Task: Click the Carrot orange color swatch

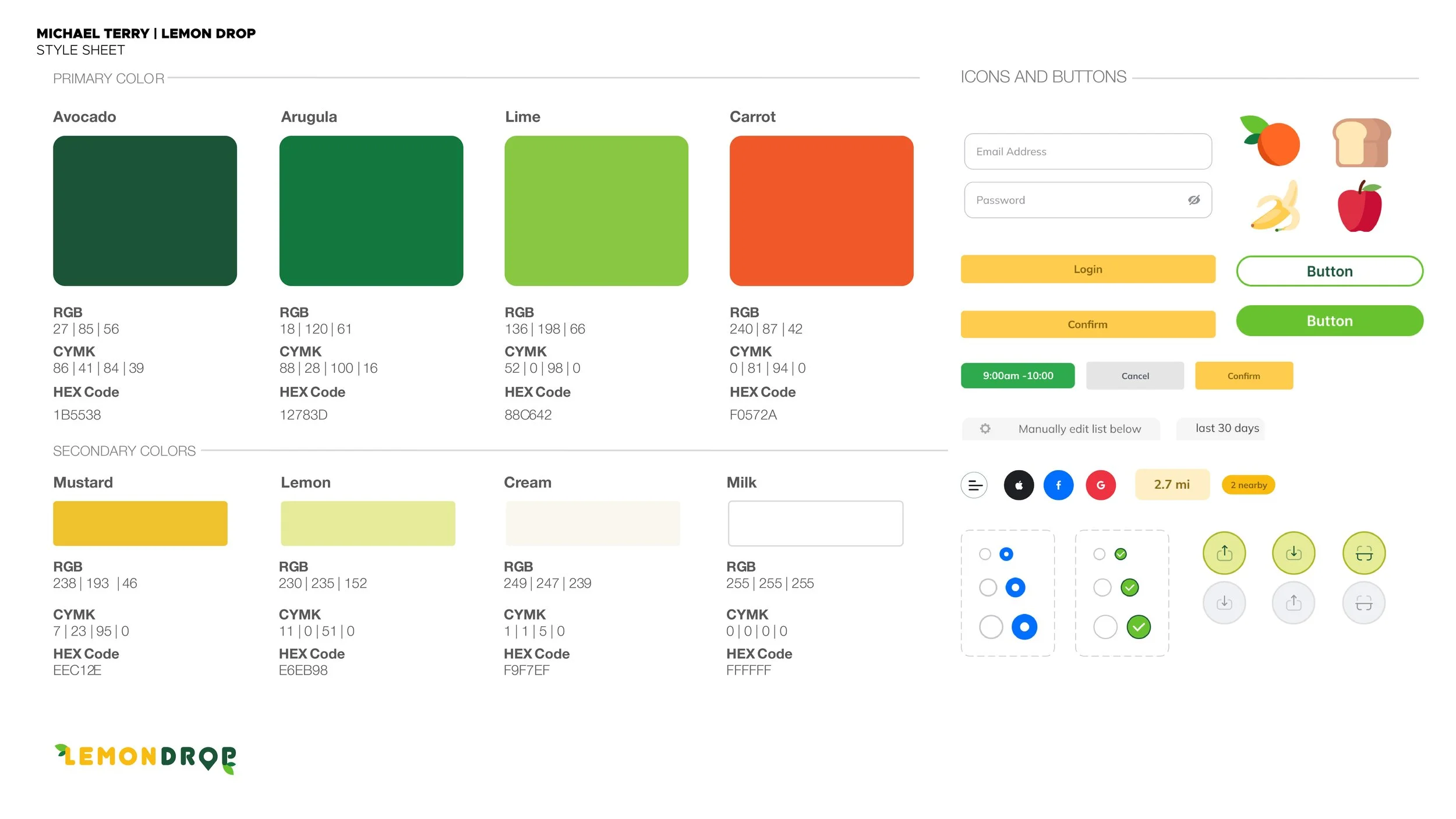Action: pos(821,210)
